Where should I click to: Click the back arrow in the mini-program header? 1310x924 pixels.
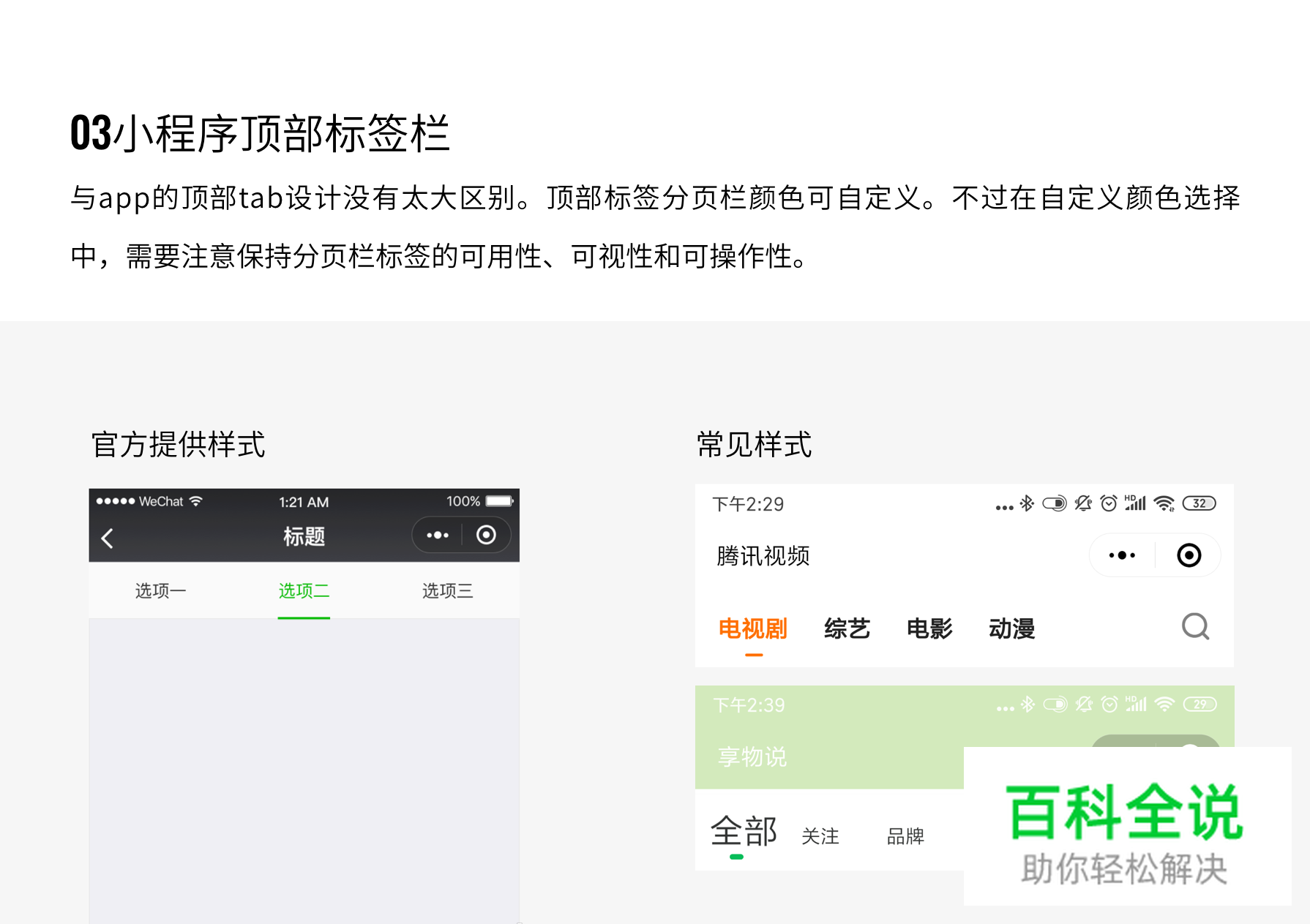108,538
